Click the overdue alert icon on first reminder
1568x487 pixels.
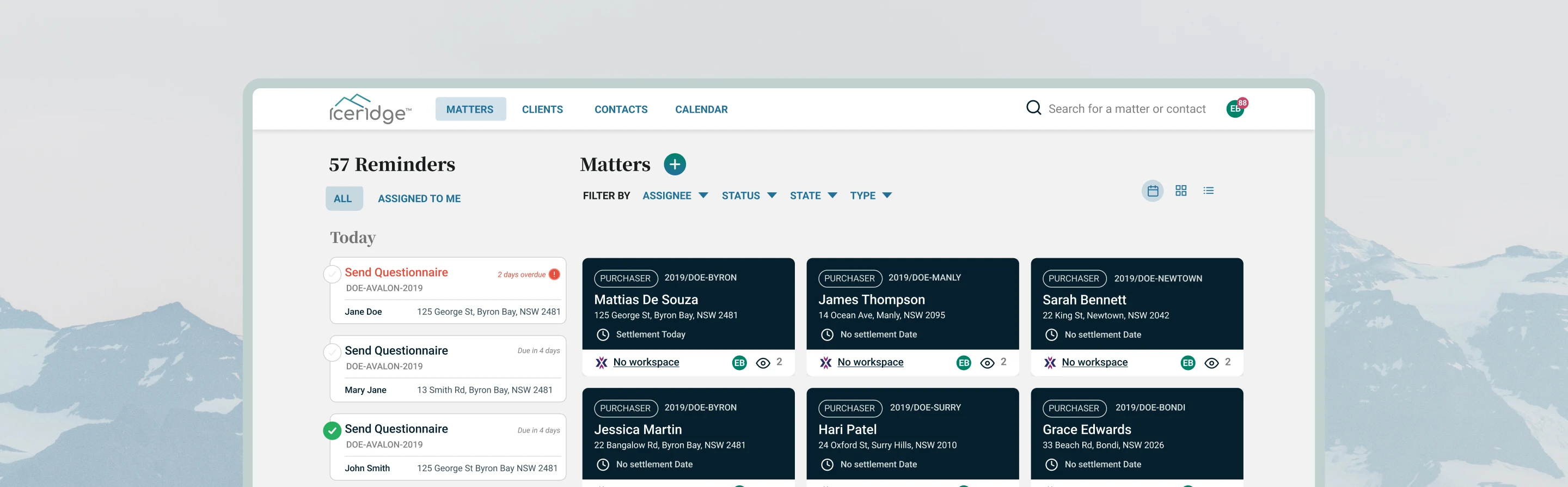pyautogui.click(x=554, y=274)
